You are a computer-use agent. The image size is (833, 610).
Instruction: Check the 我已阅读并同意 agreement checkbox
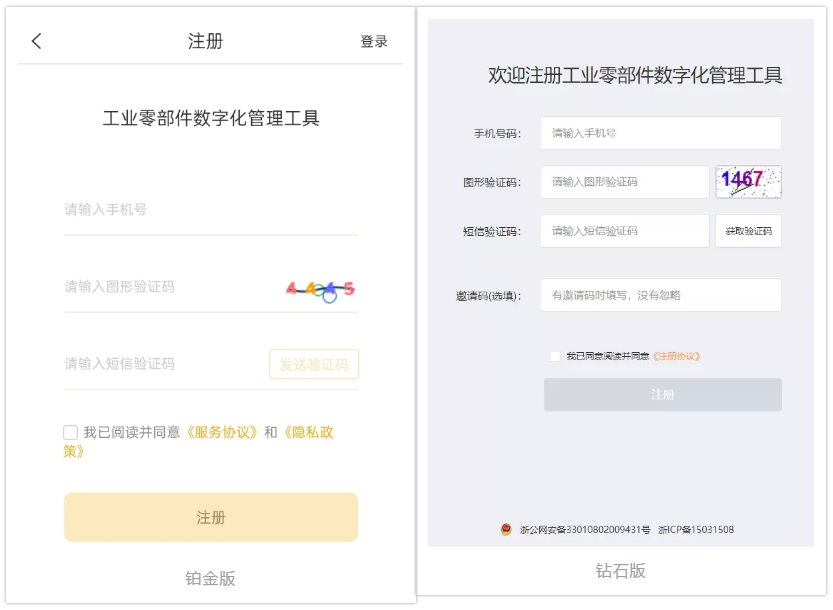pos(71,433)
